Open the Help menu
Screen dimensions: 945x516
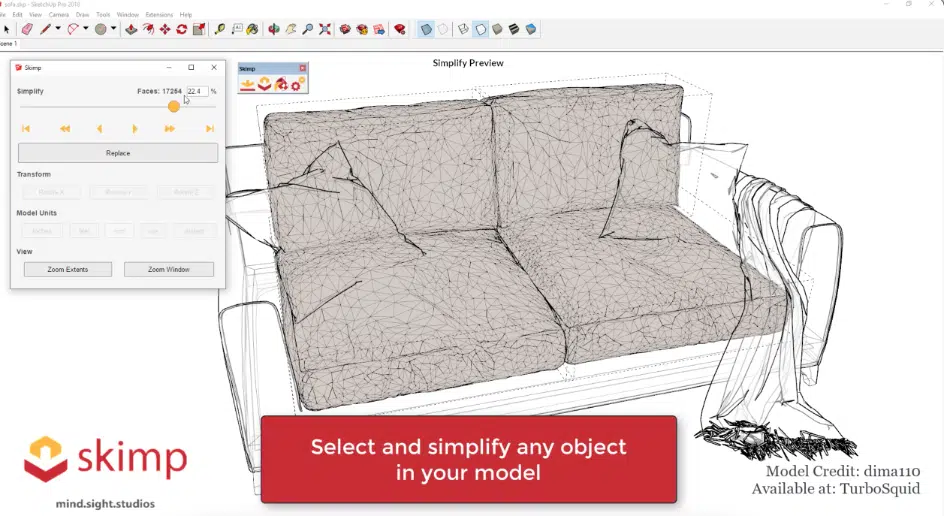tap(186, 14)
